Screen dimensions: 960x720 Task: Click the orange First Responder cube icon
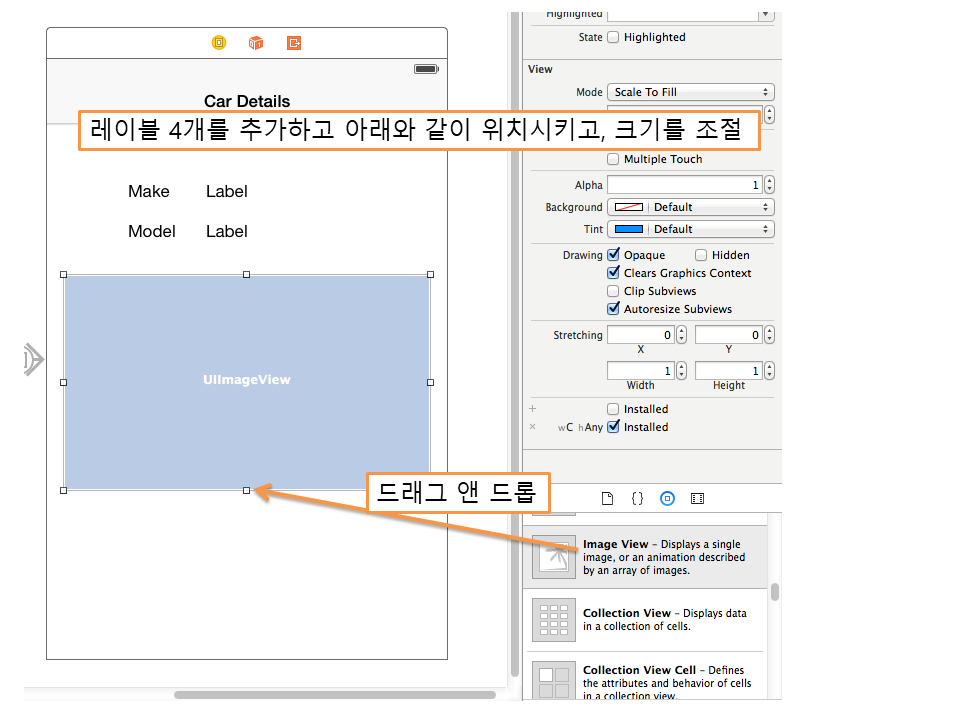point(256,43)
